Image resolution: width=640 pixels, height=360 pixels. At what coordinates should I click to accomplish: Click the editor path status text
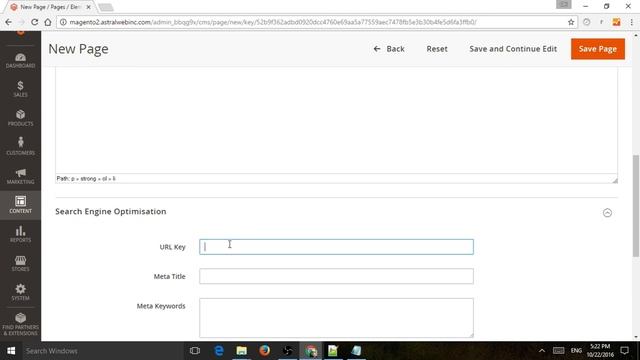(x=86, y=179)
